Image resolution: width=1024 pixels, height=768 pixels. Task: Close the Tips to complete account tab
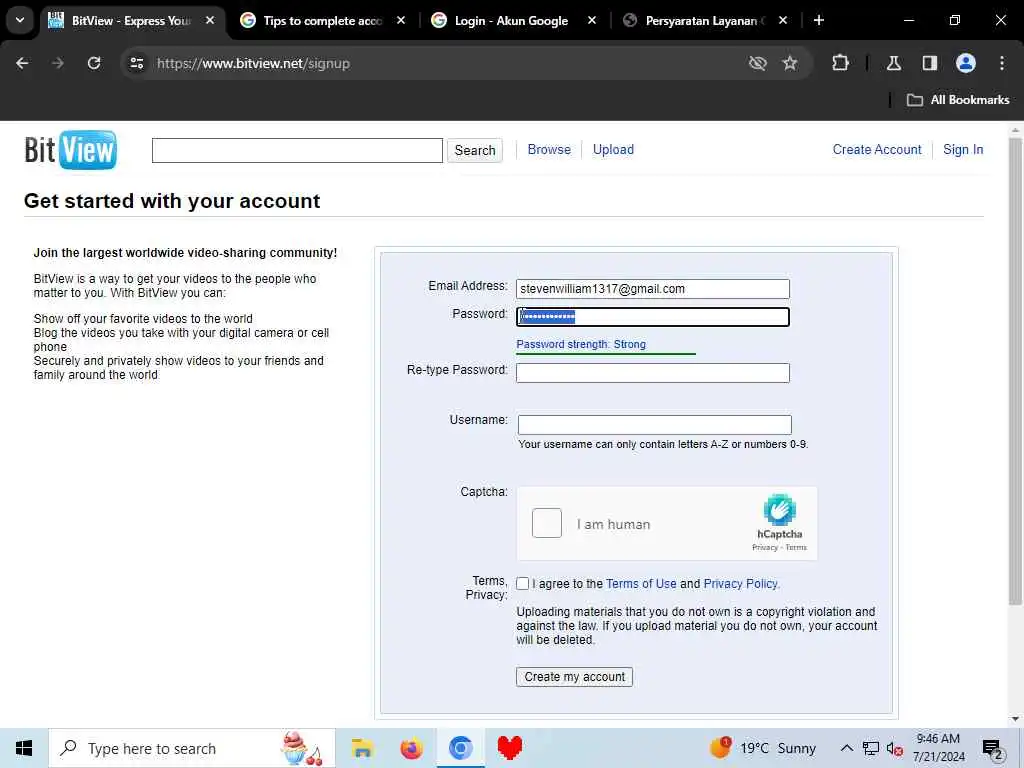[x=401, y=20]
